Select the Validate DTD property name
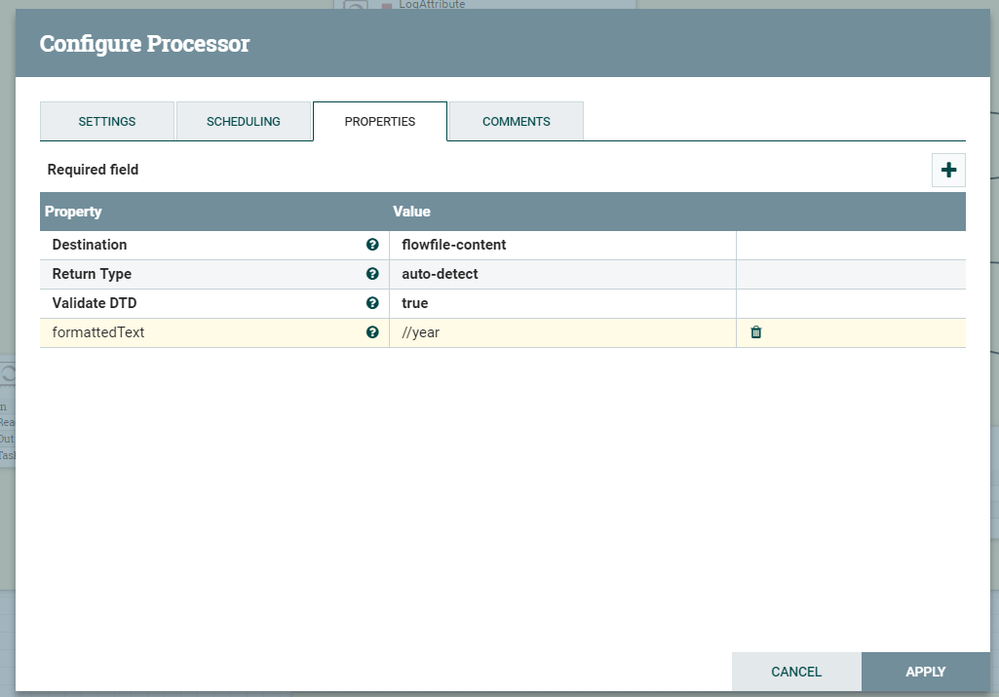Screen dimensions: 999x697 (94, 303)
